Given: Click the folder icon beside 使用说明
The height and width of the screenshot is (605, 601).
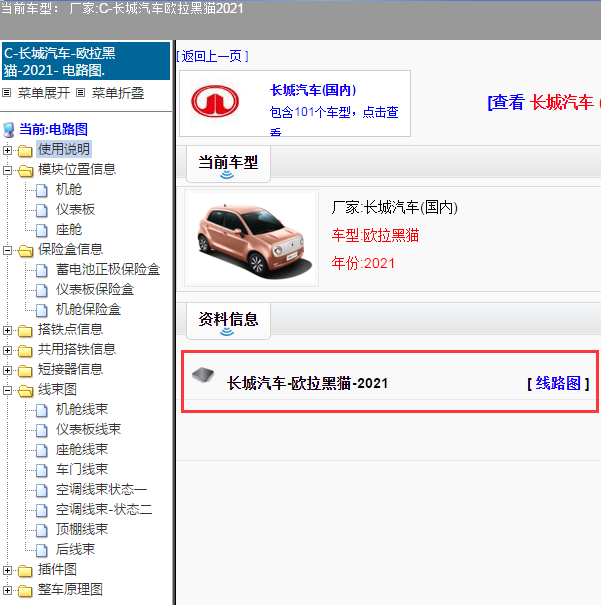Looking at the screenshot, I should (x=25, y=150).
